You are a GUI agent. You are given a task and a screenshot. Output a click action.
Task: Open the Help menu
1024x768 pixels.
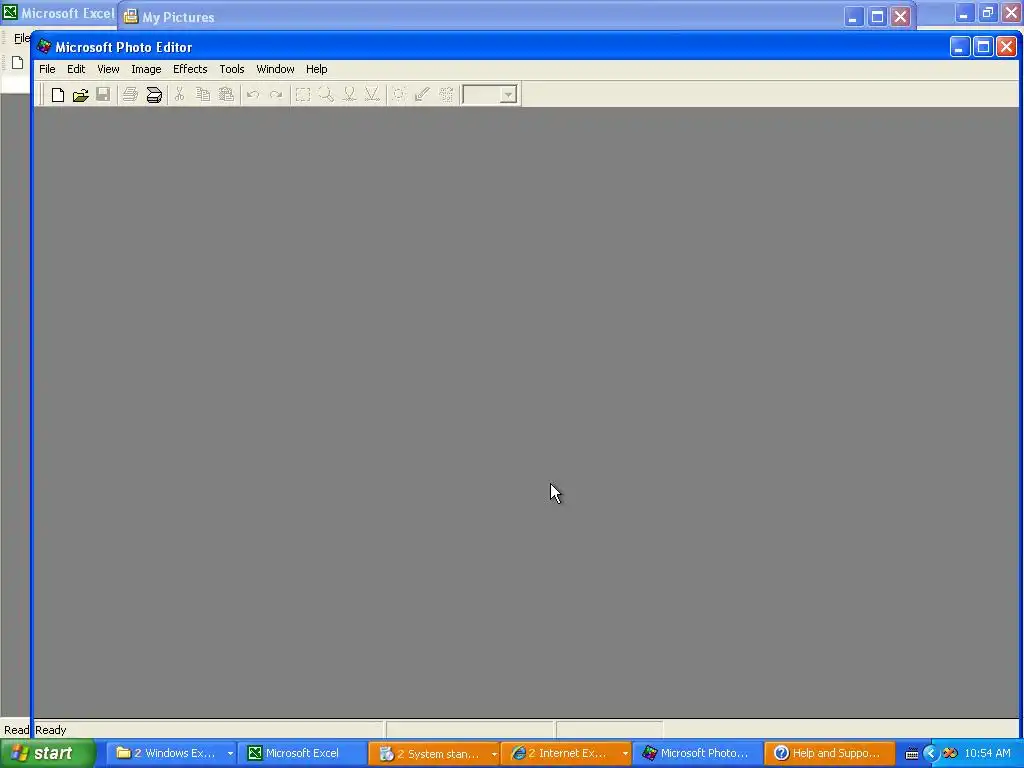tap(316, 69)
